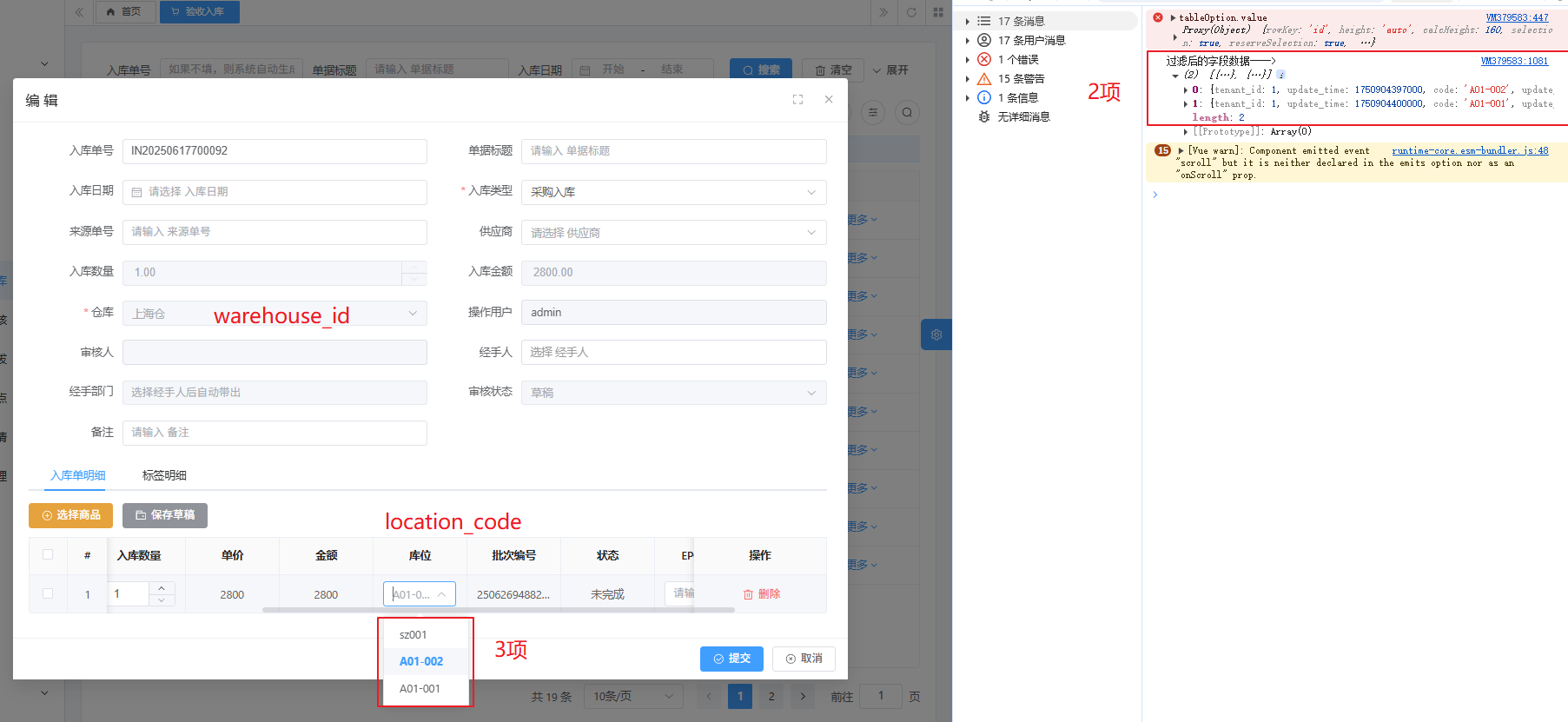Select A01-002 in the location dropdown list

click(x=425, y=661)
